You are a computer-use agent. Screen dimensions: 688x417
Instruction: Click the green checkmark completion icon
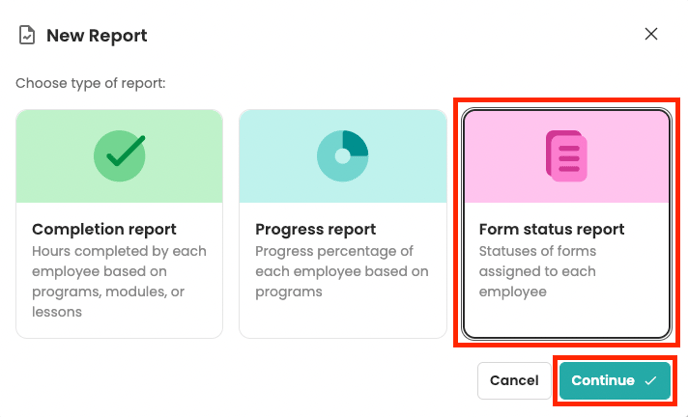[x=119, y=155]
